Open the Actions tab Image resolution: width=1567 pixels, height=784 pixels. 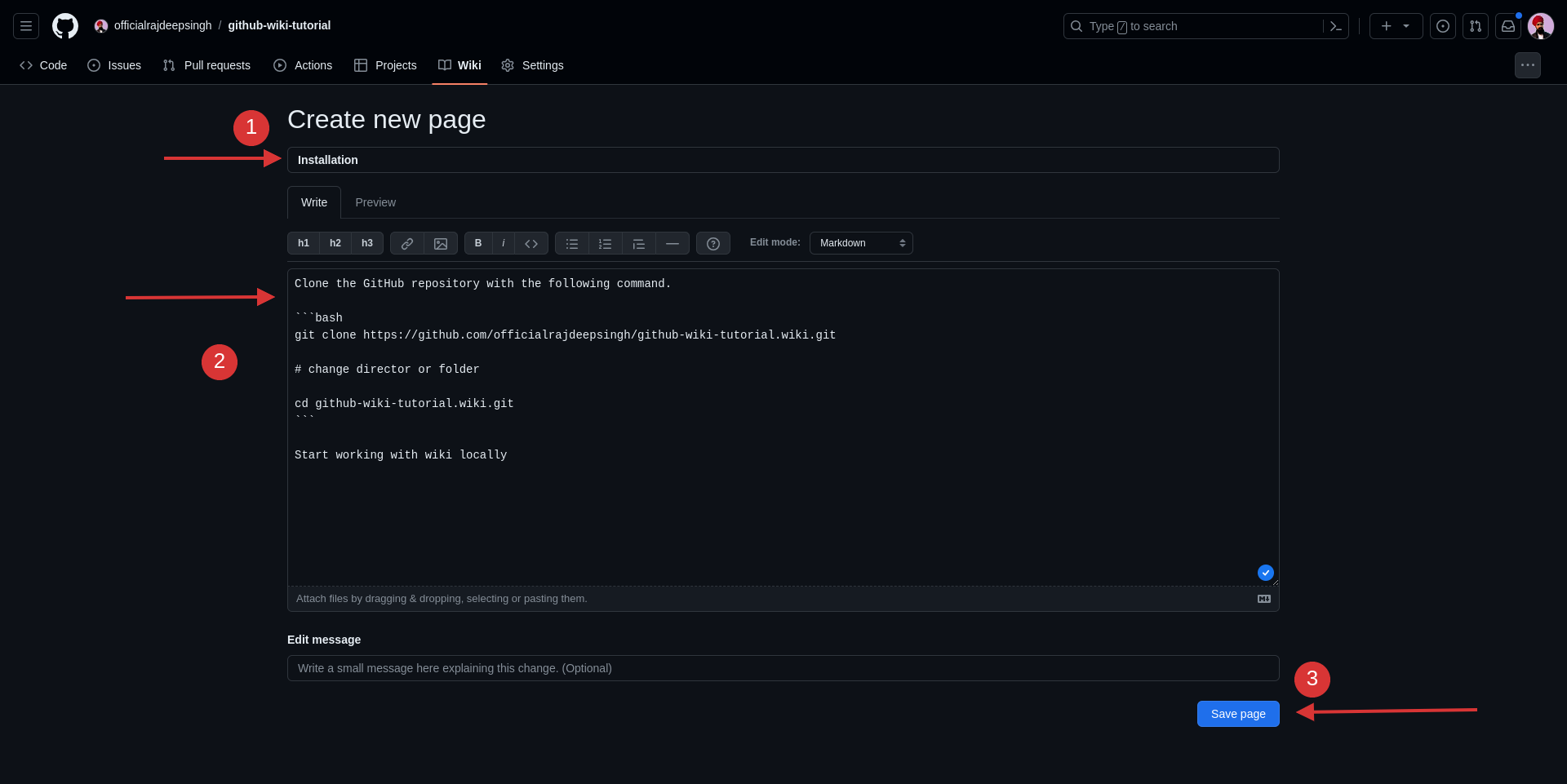[303, 65]
